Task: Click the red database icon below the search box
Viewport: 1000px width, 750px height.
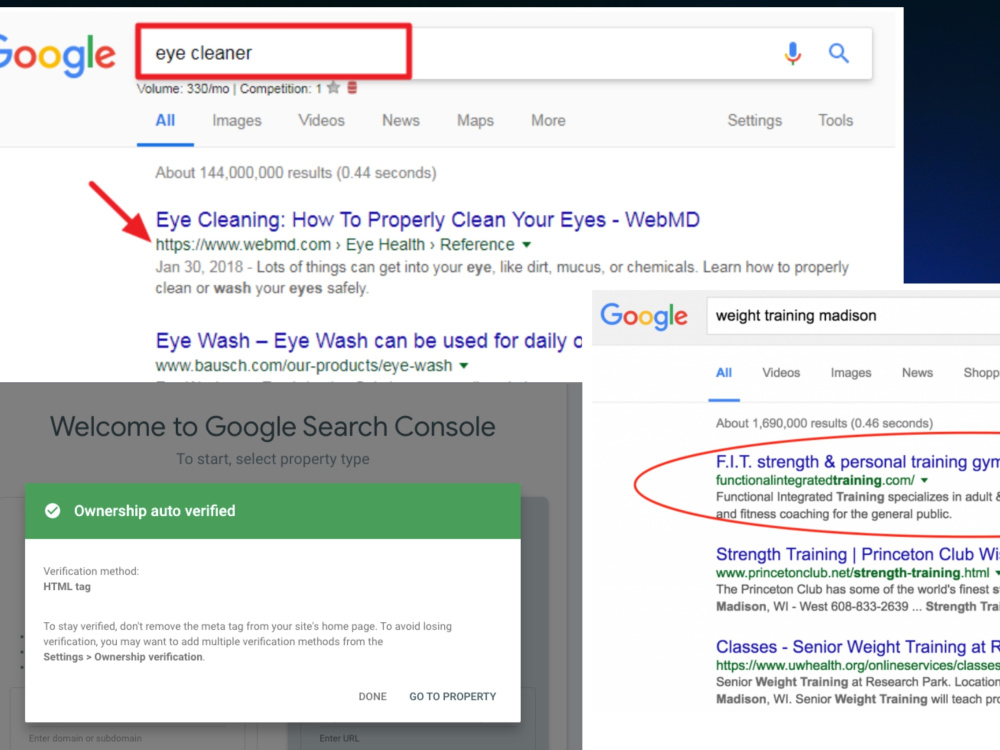Action: pos(352,88)
